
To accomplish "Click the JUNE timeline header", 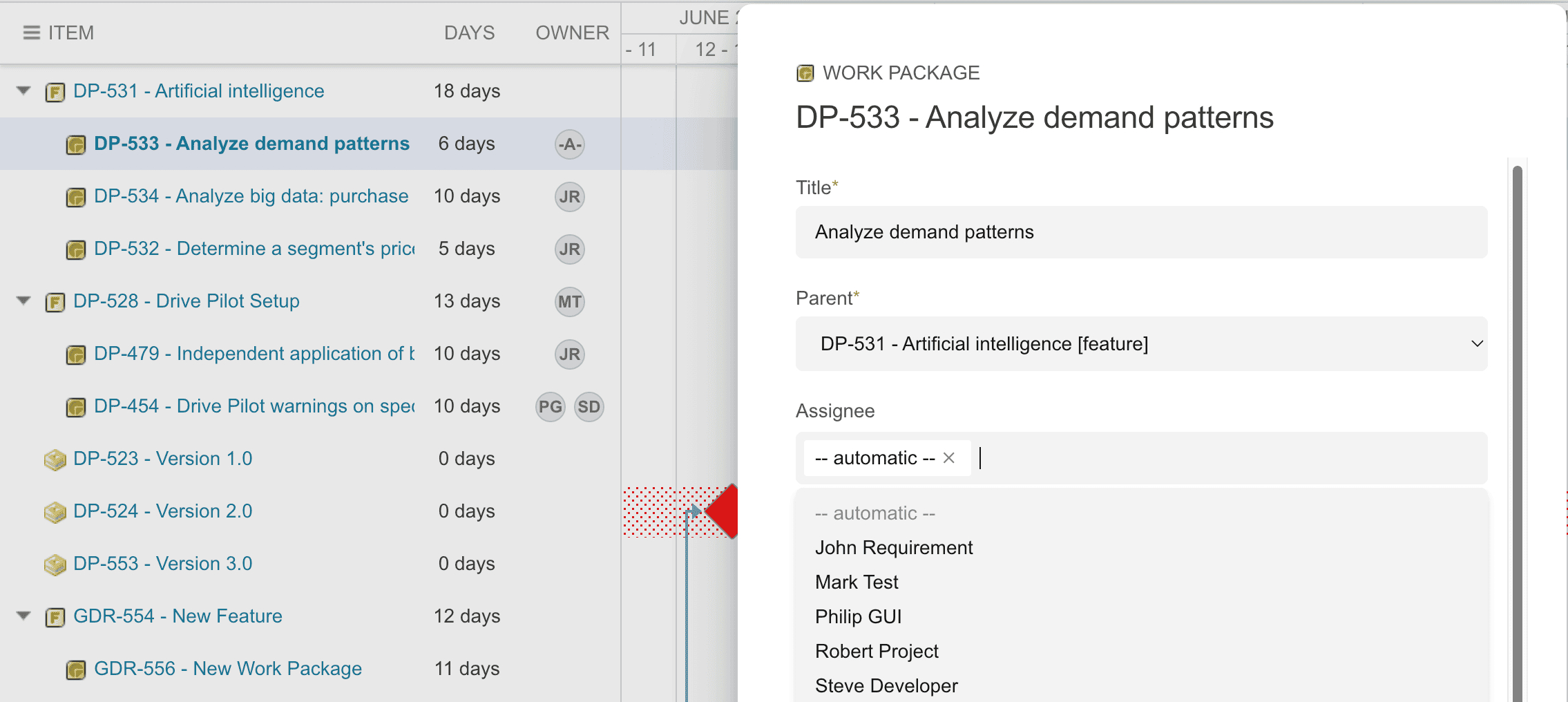I will click(708, 18).
